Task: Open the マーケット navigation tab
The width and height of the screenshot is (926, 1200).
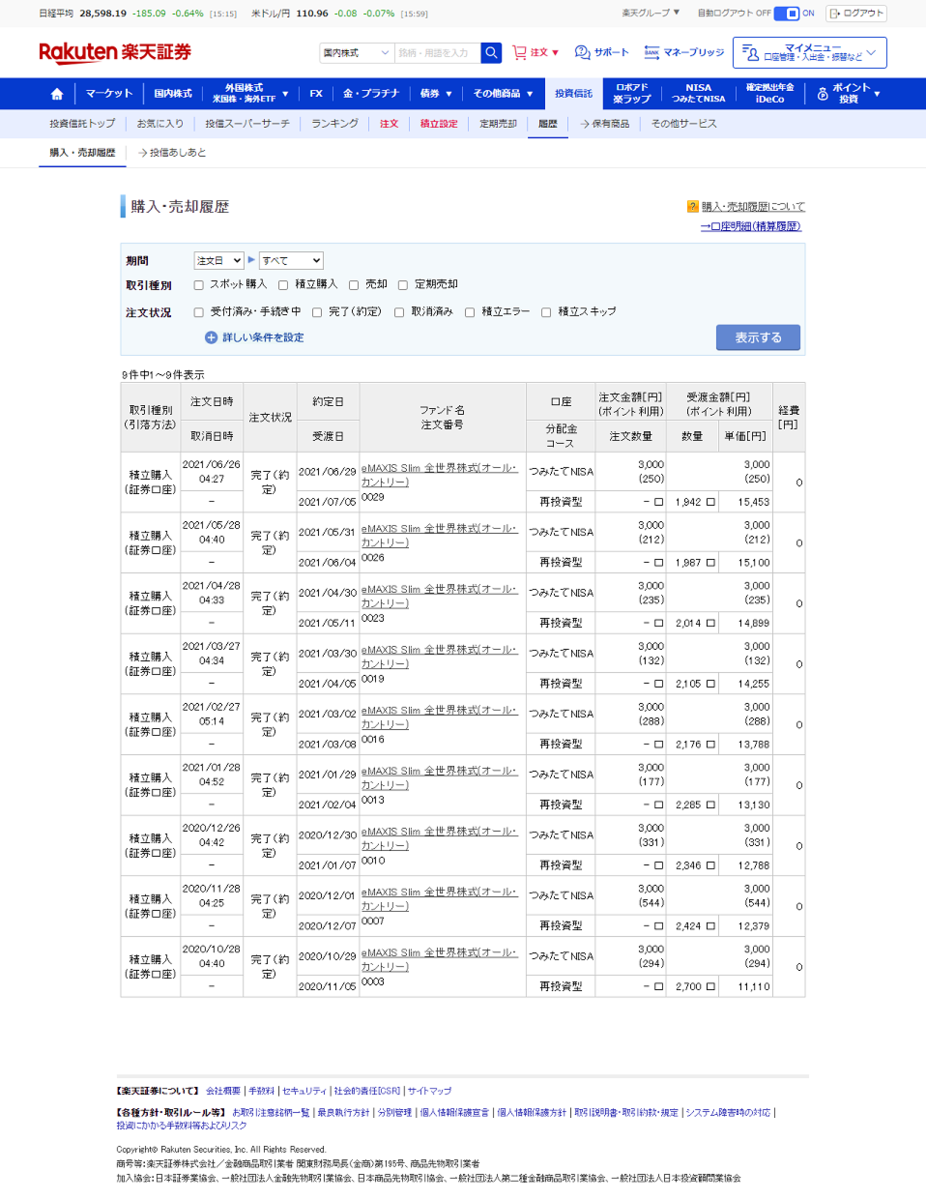Action: click(x=109, y=94)
